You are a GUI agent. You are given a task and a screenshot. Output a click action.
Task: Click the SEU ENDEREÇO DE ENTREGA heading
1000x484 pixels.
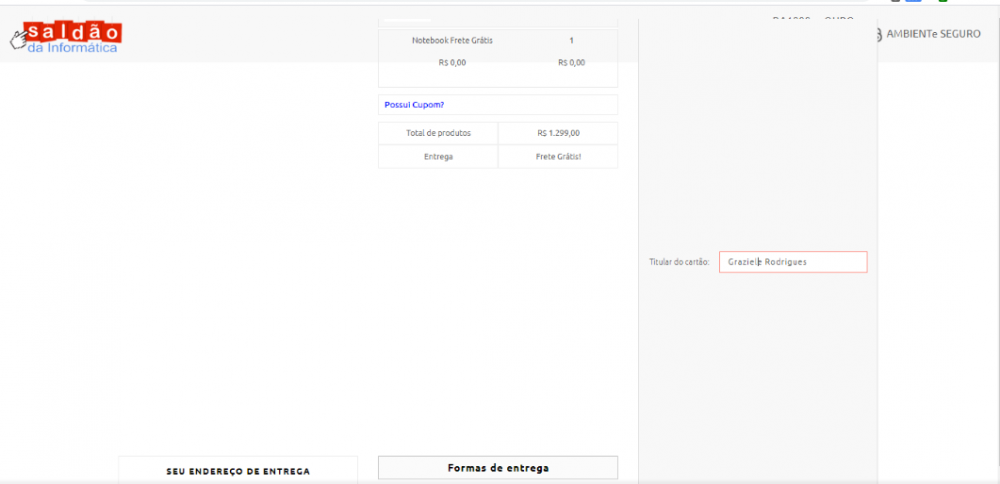tap(238, 472)
